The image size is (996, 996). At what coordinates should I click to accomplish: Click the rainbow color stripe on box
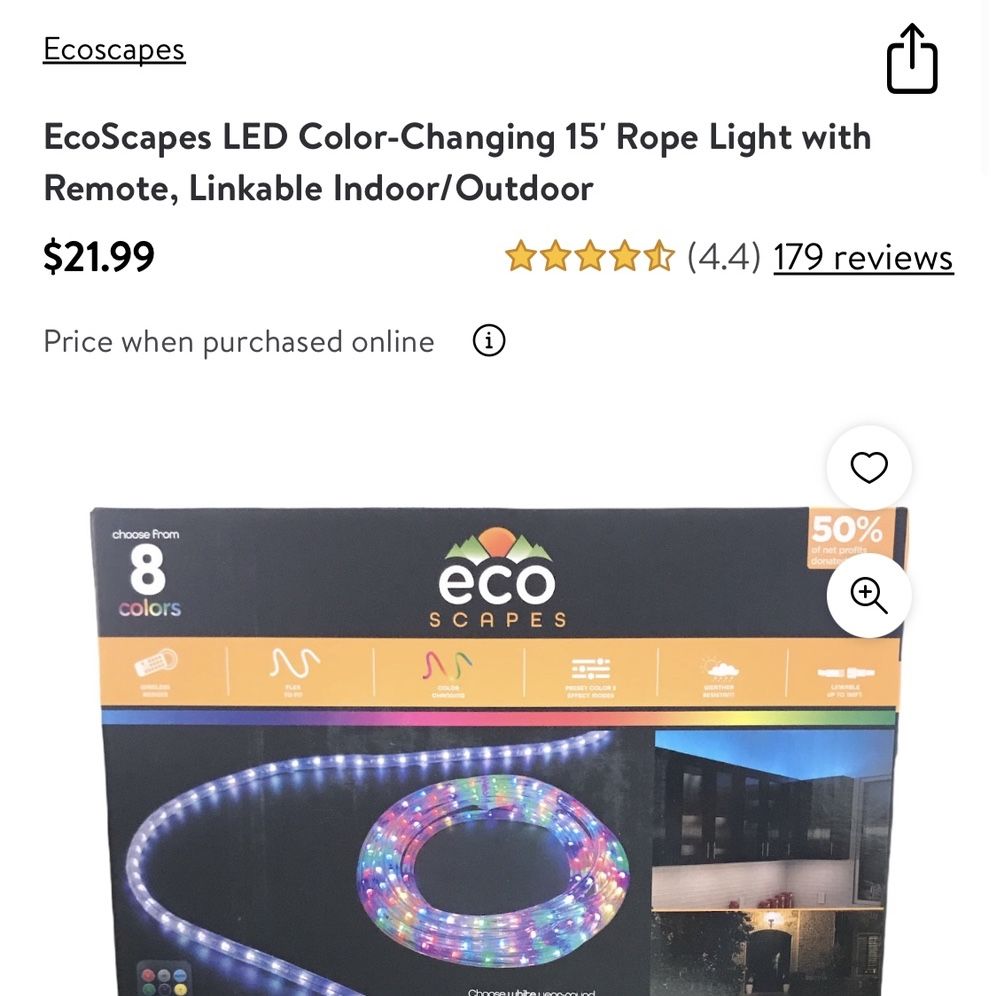(499, 718)
